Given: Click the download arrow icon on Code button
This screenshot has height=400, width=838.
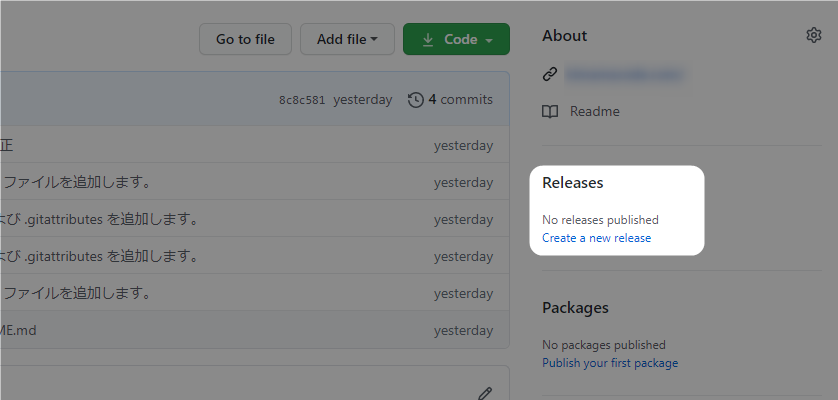Looking at the screenshot, I should pos(428,40).
